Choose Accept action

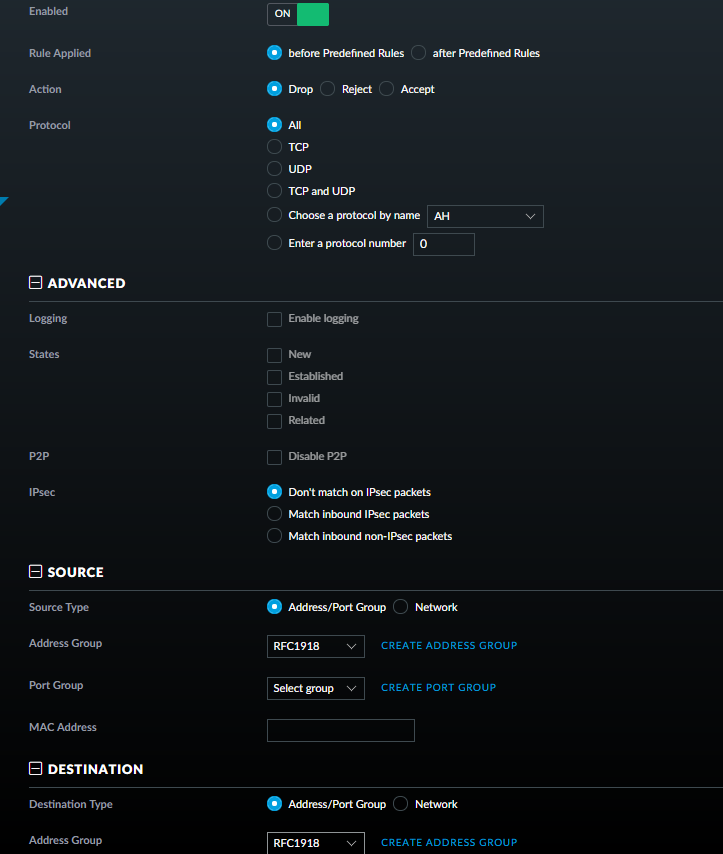coord(386,89)
